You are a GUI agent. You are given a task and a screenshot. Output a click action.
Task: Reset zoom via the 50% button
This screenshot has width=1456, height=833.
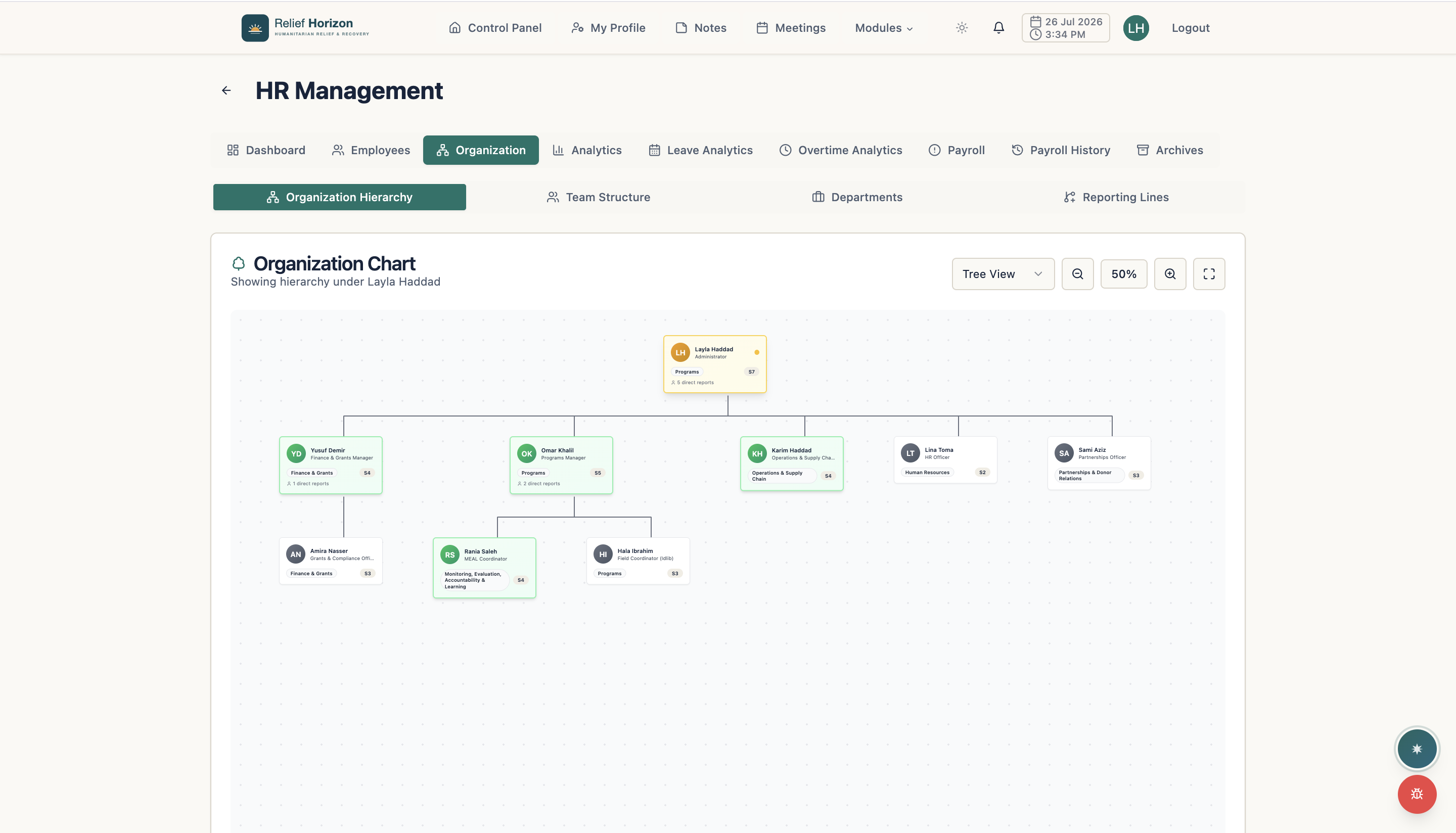click(x=1124, y=274)
